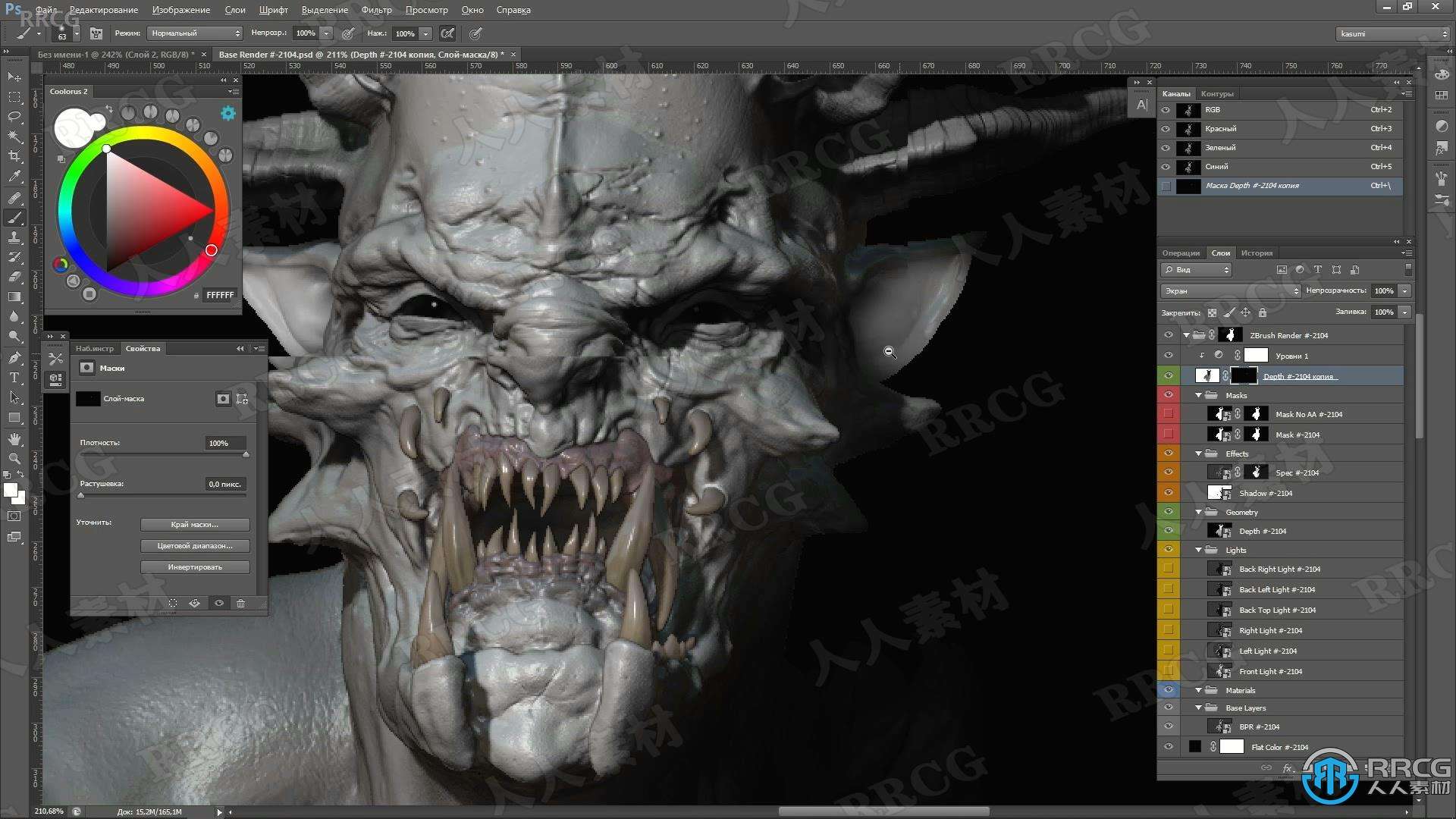
Task: Select the Eyedropper tool
Action: click(x=14, y=176)
